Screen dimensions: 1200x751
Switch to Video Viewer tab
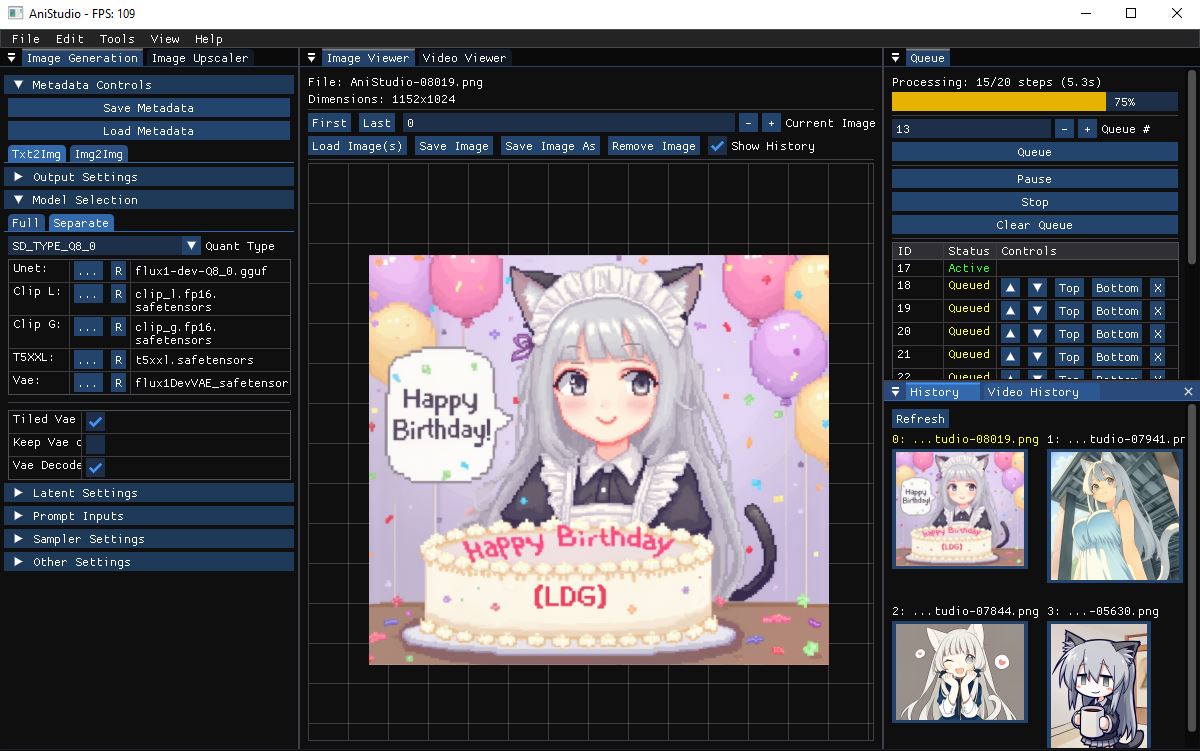(x=464, y=58)
